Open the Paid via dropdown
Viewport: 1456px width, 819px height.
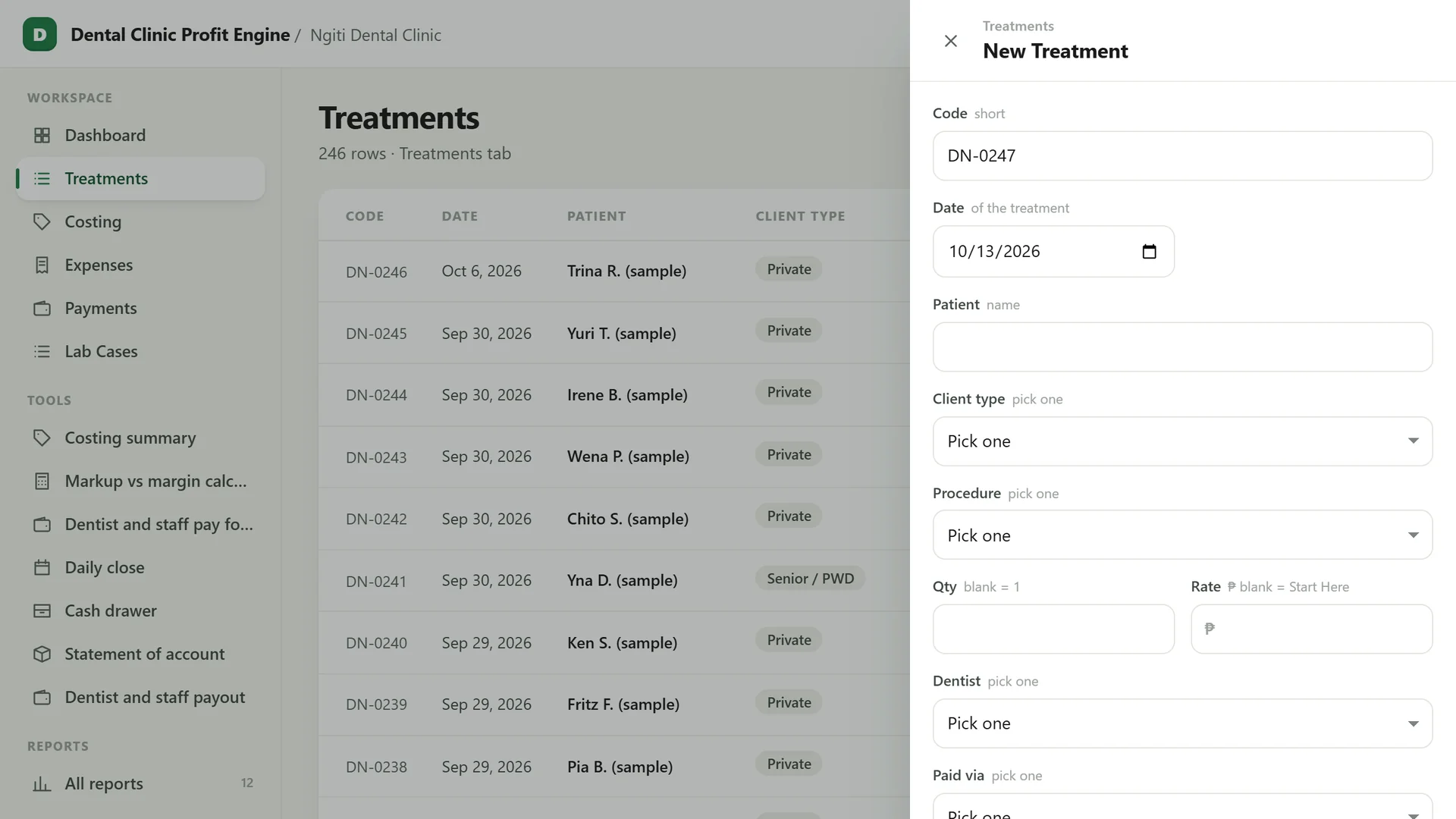(1182, 806)
